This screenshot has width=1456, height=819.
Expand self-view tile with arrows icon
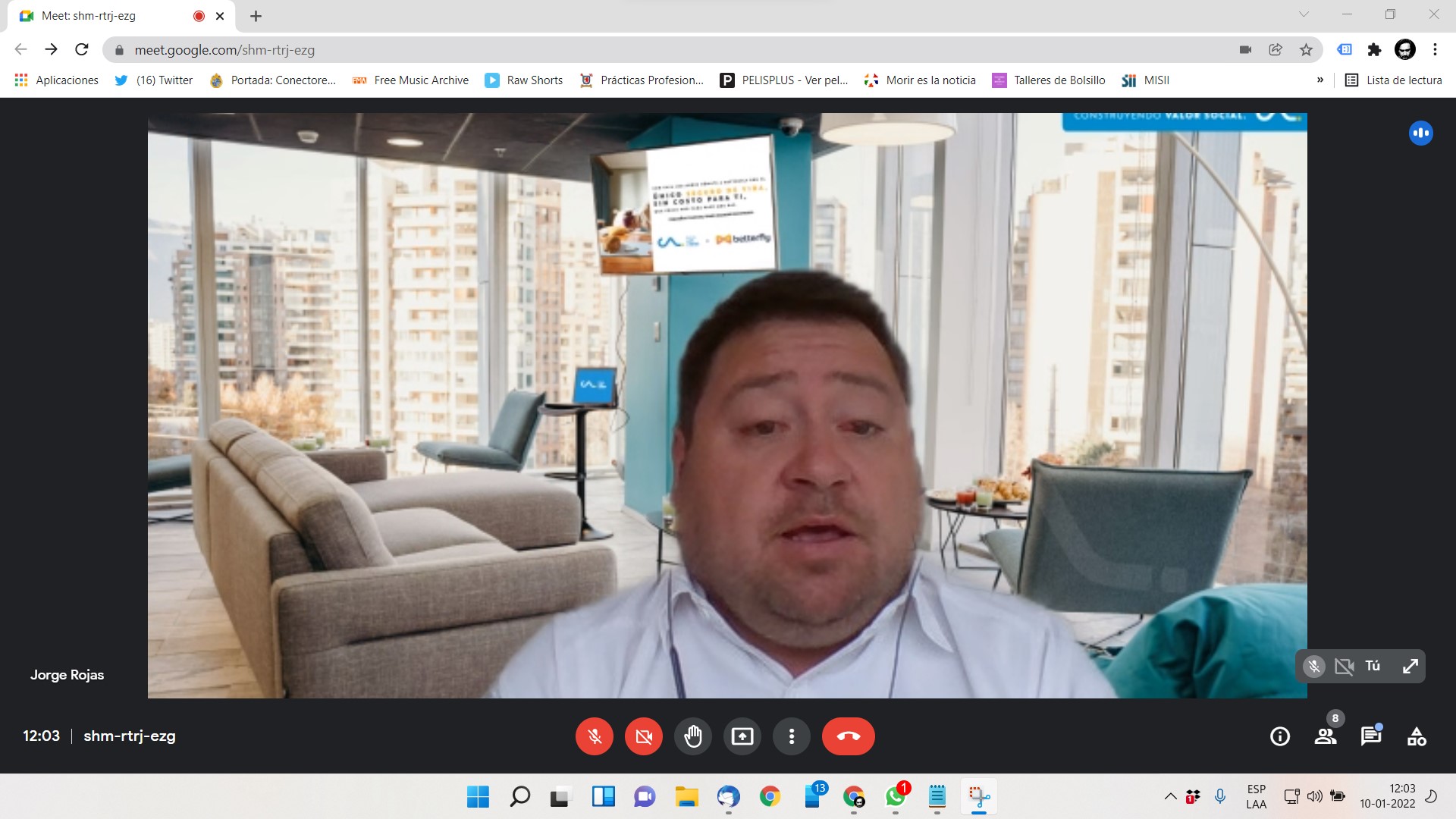click(1410, 667)
